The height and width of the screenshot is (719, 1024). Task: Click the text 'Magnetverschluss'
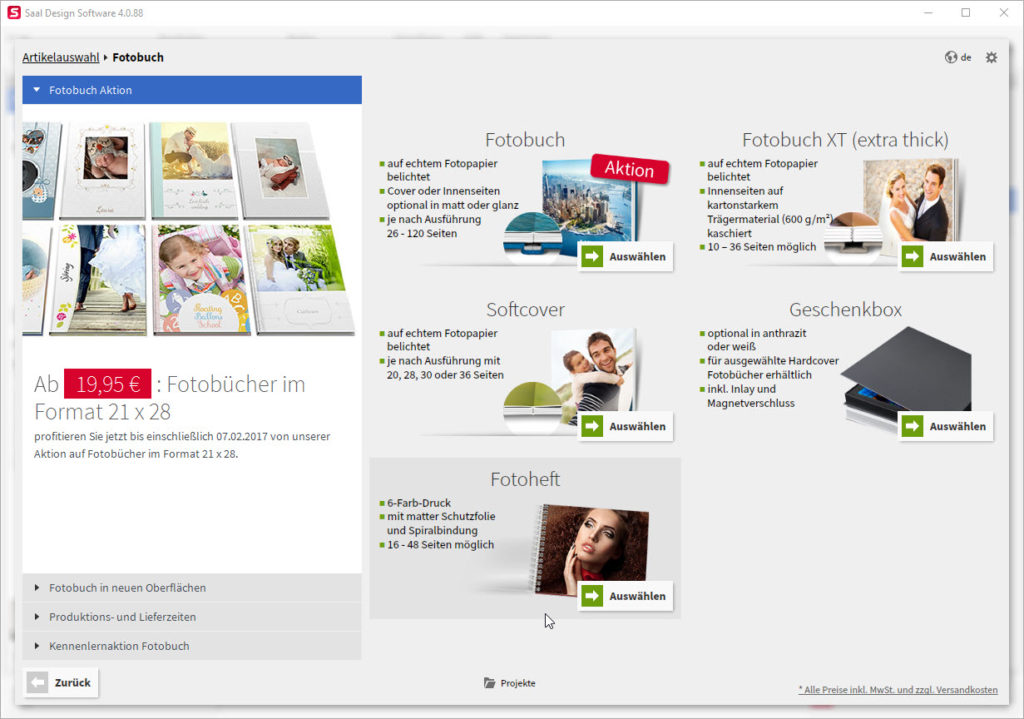[x=751, y=403]
